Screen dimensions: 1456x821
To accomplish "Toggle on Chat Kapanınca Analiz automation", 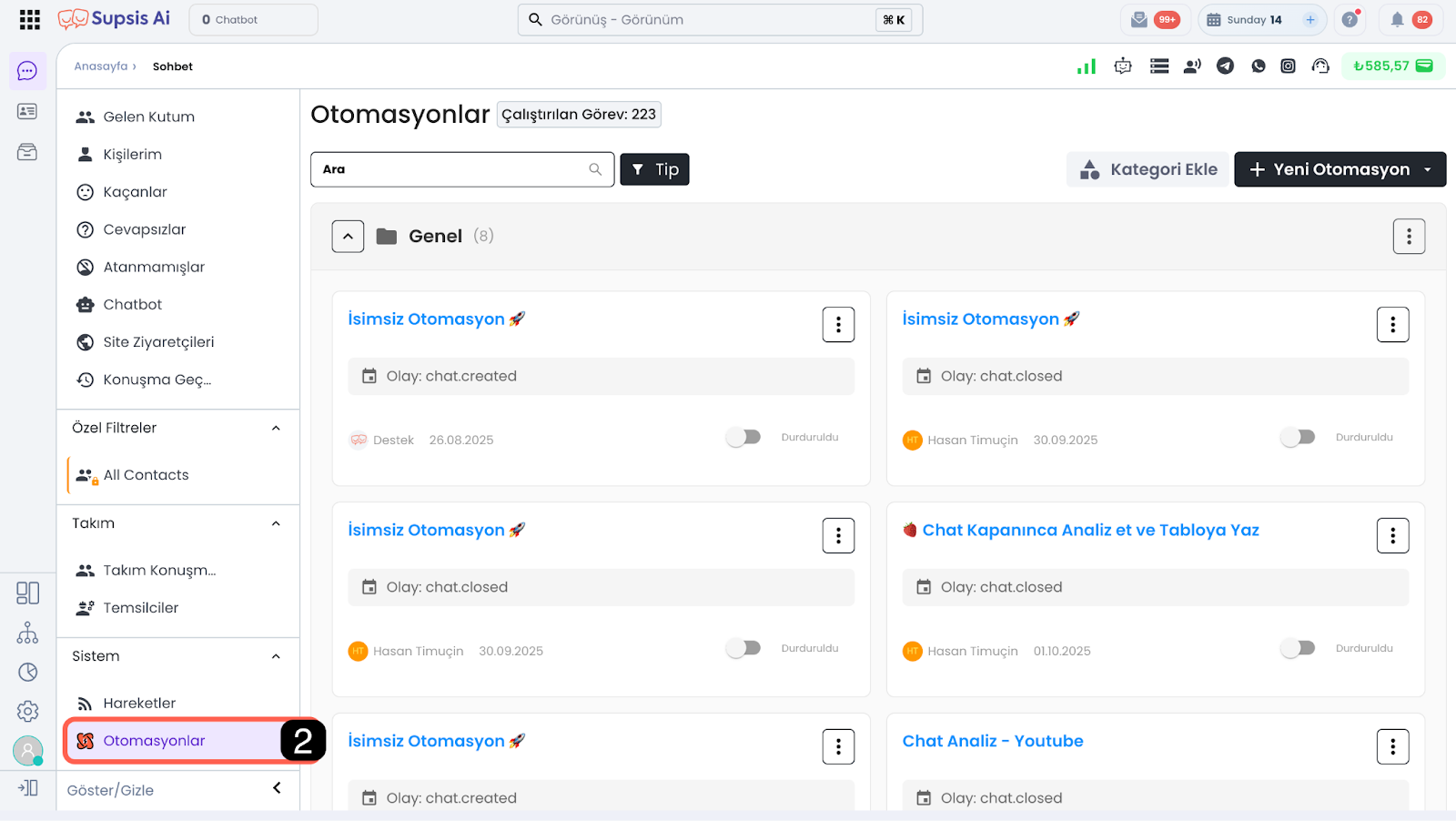I will pyautogui.click(x=1298, y=648).
